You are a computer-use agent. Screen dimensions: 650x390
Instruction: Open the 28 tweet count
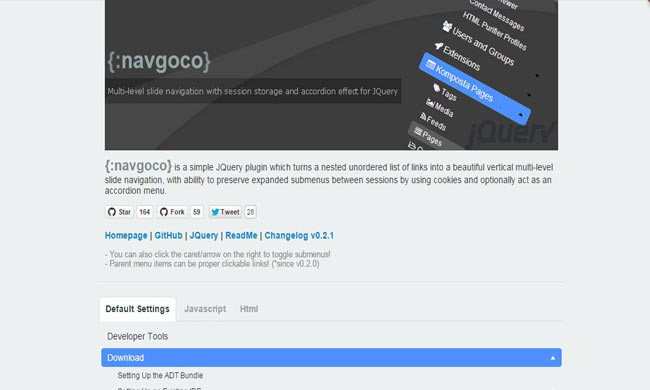tap(250, 212)
